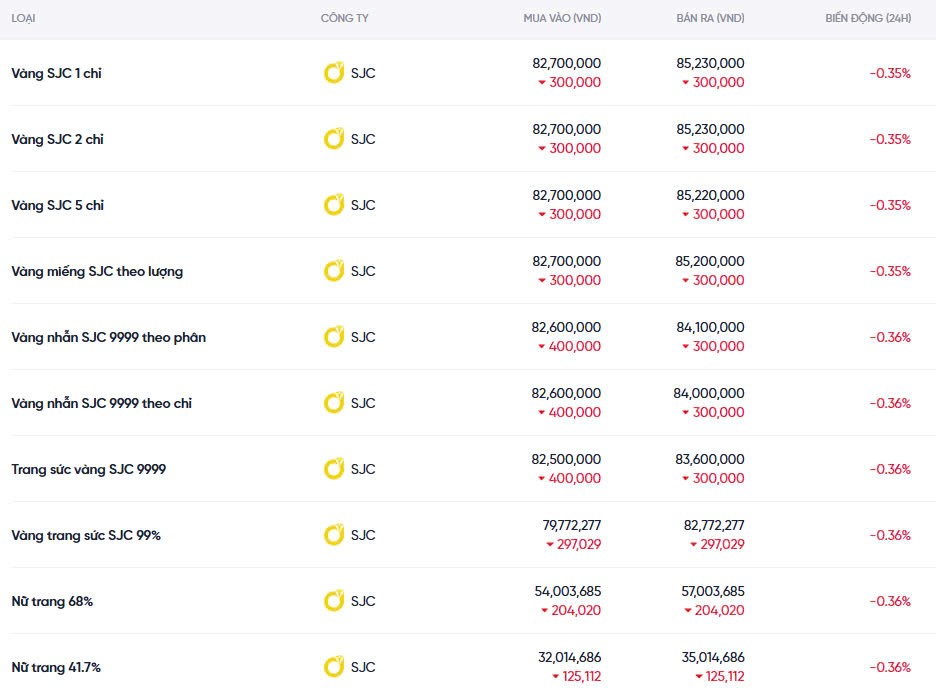Click the -0.36% change for Nữ trang 68%

click(x=889, y=601)
